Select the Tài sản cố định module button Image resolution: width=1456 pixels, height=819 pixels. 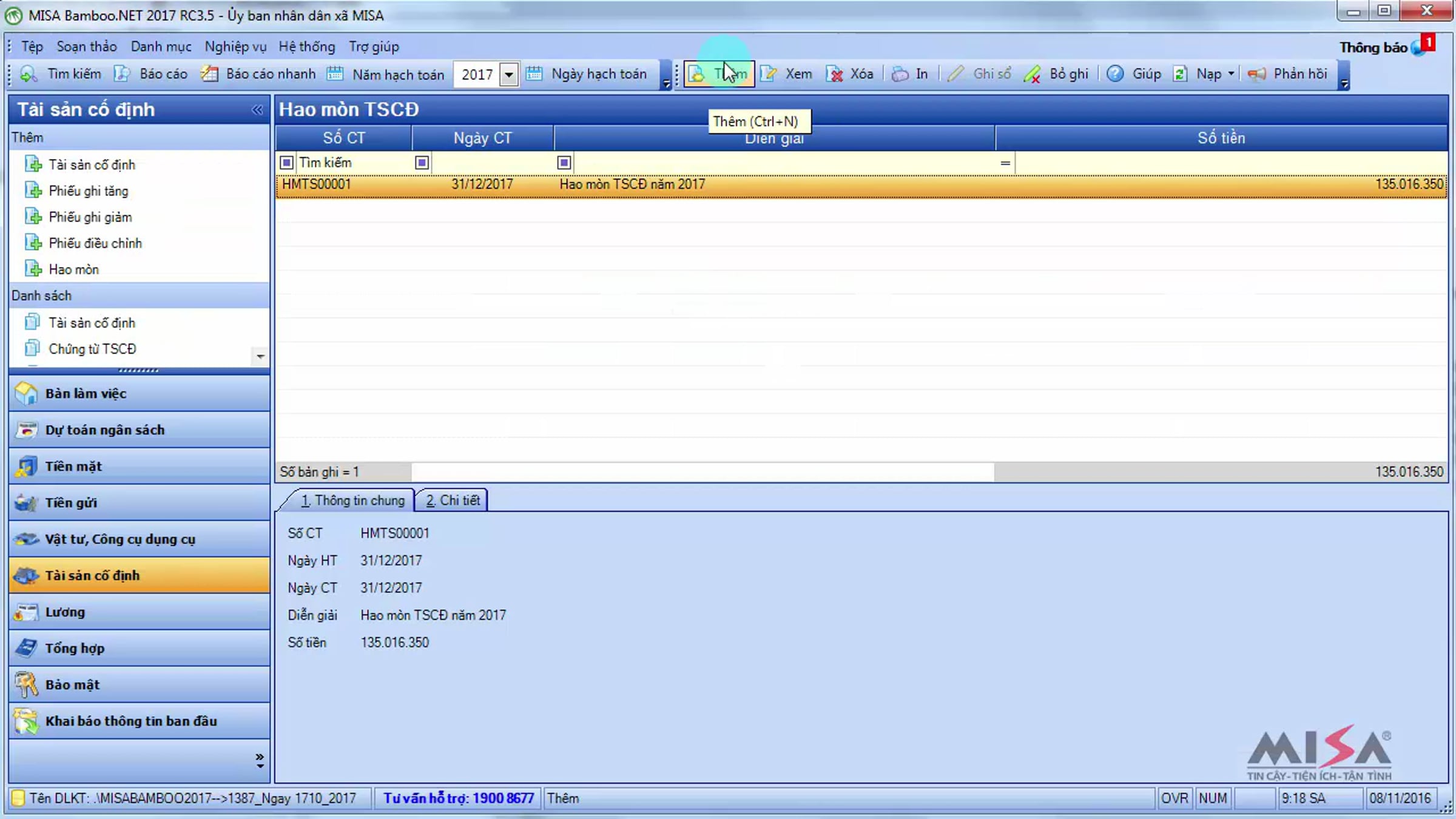(x=140, y=575)
